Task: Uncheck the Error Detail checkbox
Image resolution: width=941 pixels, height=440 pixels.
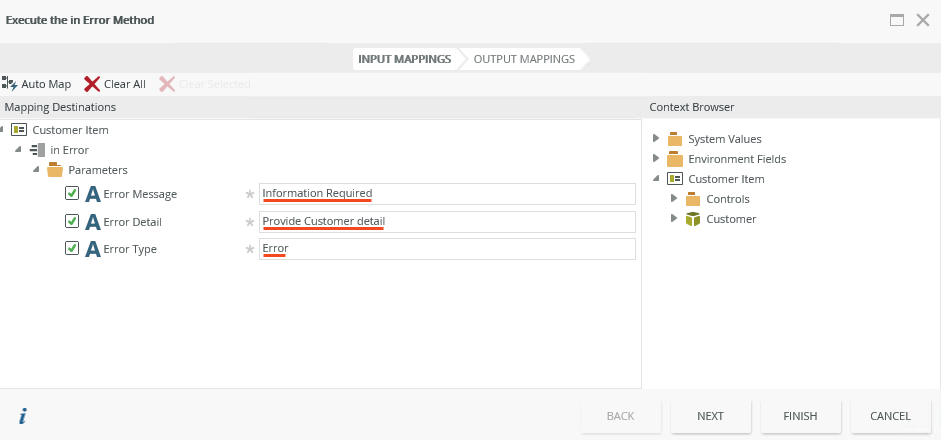Action: (x=72, y=221)
